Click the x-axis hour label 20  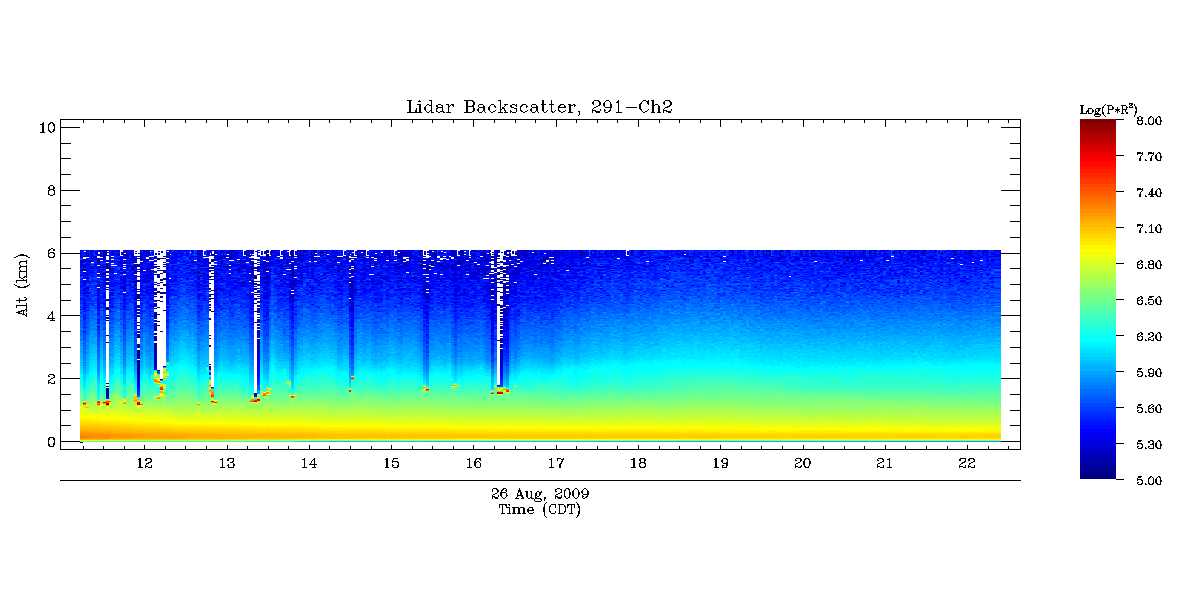click(803, 464)
